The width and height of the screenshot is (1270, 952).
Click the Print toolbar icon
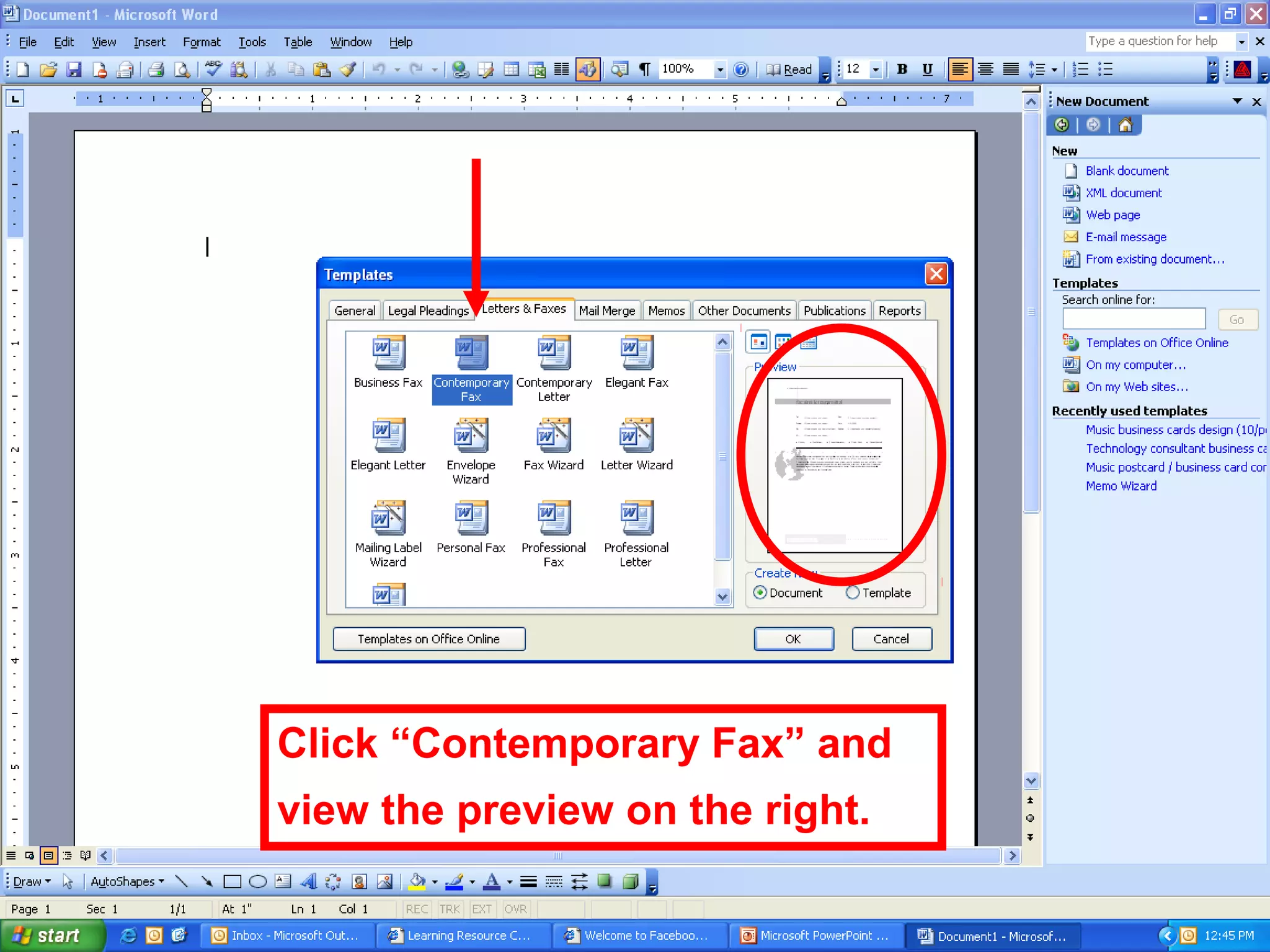coord(156,69)
